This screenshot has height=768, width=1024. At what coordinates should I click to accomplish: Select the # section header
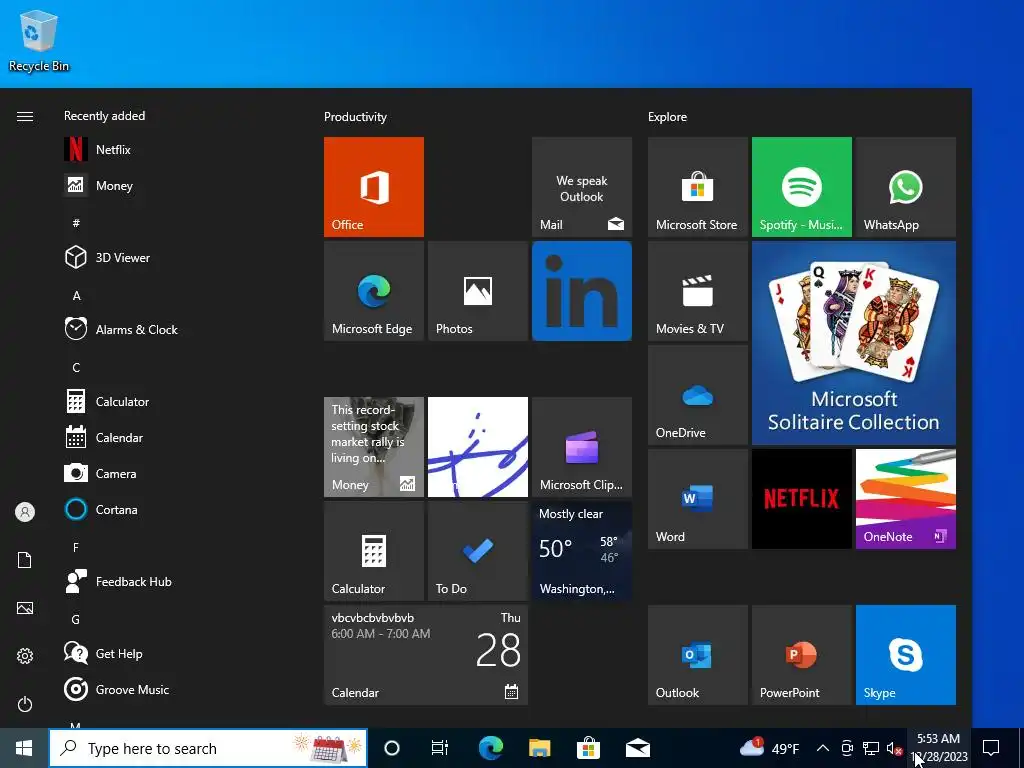pos(76,223)
